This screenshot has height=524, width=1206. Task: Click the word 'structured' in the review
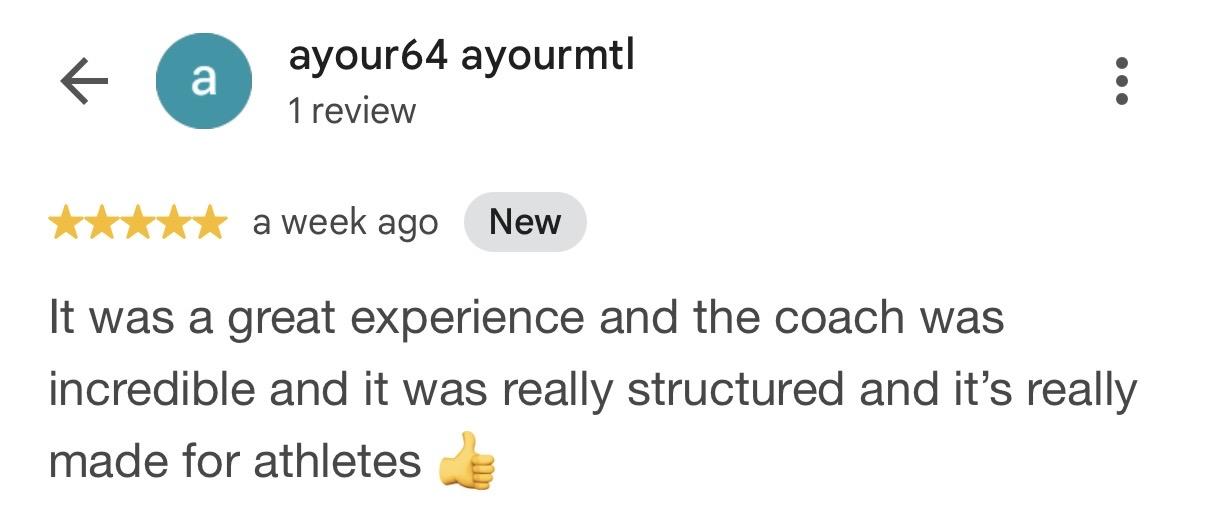[x=735, y=390]
